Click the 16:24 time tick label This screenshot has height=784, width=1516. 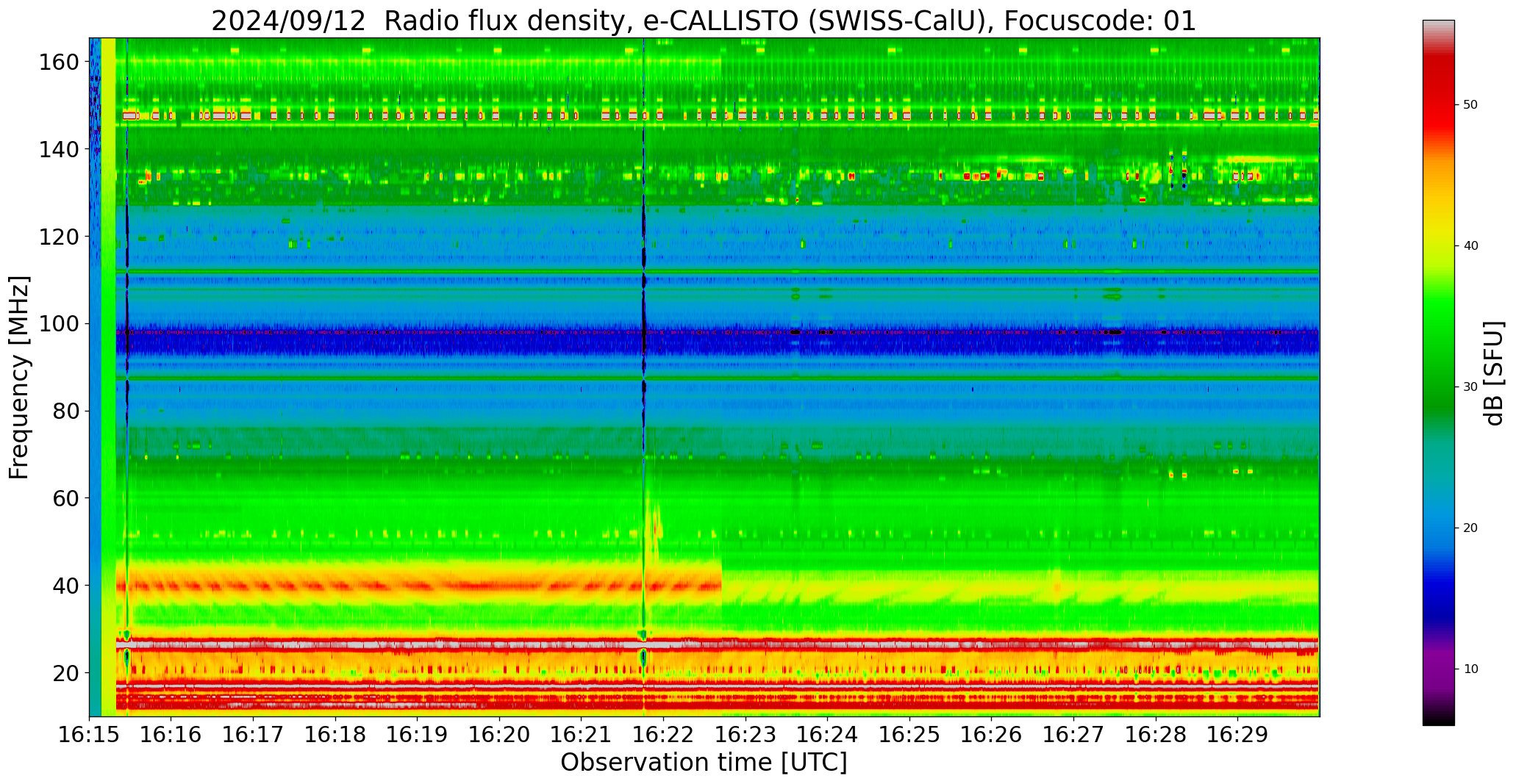827,734
